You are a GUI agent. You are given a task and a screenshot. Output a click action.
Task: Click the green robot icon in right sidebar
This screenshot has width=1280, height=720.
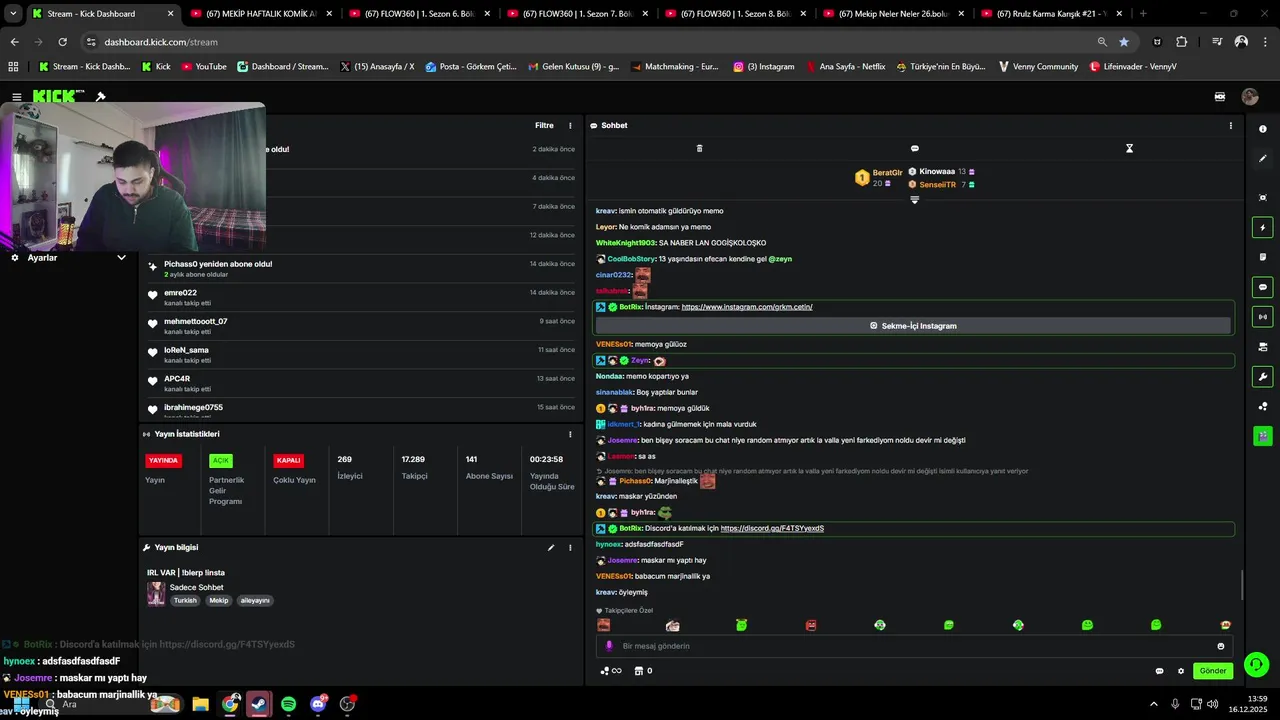1262,436
